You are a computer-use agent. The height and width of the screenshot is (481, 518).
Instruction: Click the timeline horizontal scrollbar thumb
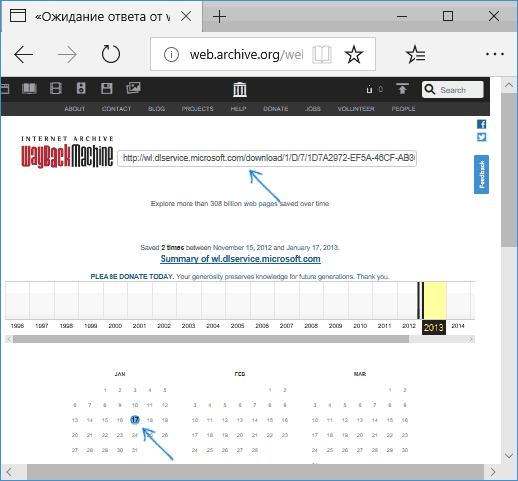(211, 339)
